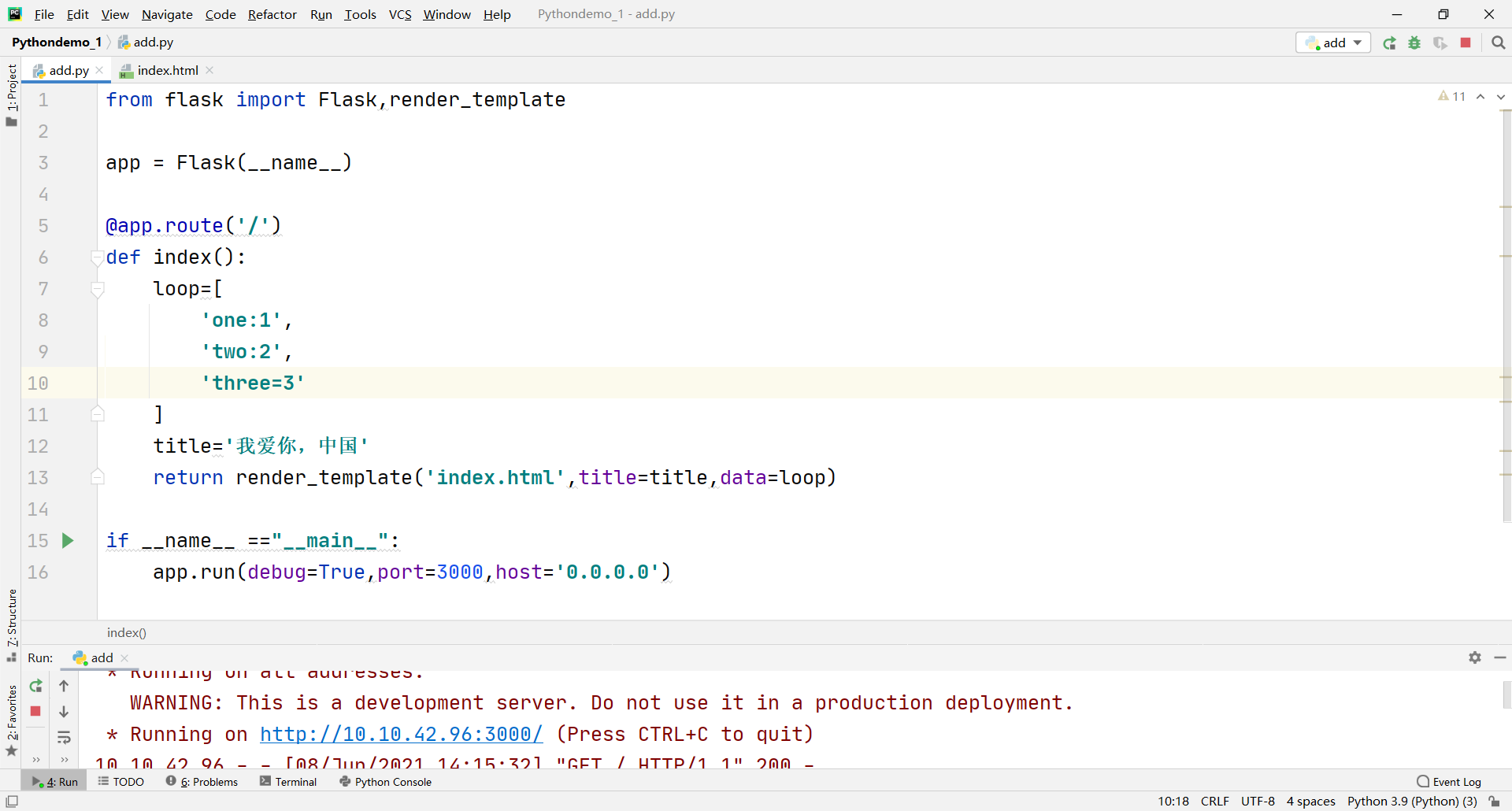Open the http://10.10.42.96:3000/ link
This screenshot has height=811, width=1512.
pos(401,734)
